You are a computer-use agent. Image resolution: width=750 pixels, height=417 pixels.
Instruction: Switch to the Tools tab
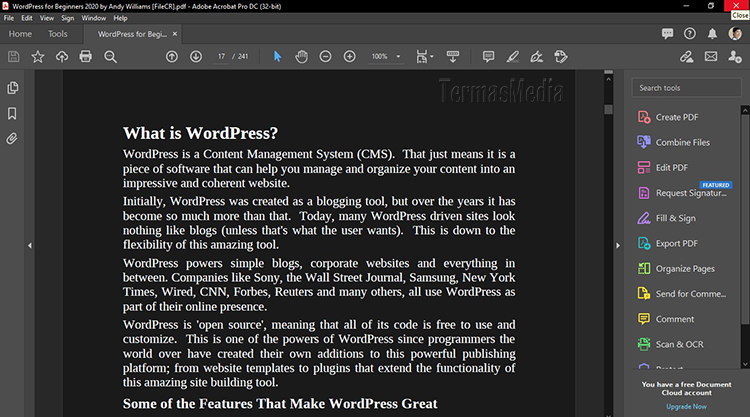point(58,34)
